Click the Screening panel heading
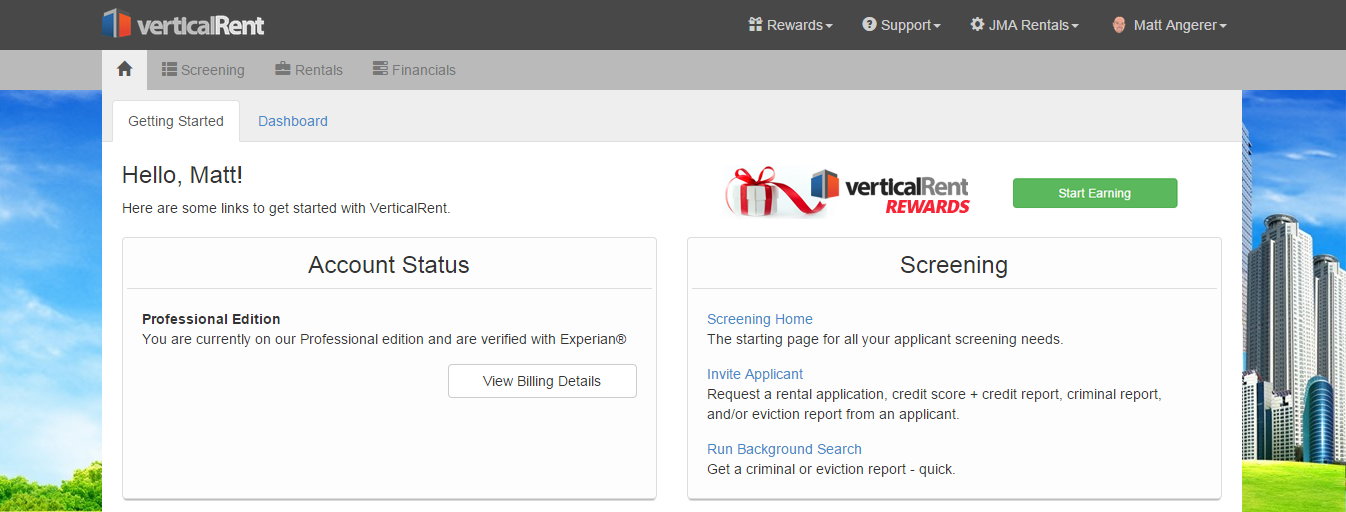The image size is (1346, 512). [954, 265]
